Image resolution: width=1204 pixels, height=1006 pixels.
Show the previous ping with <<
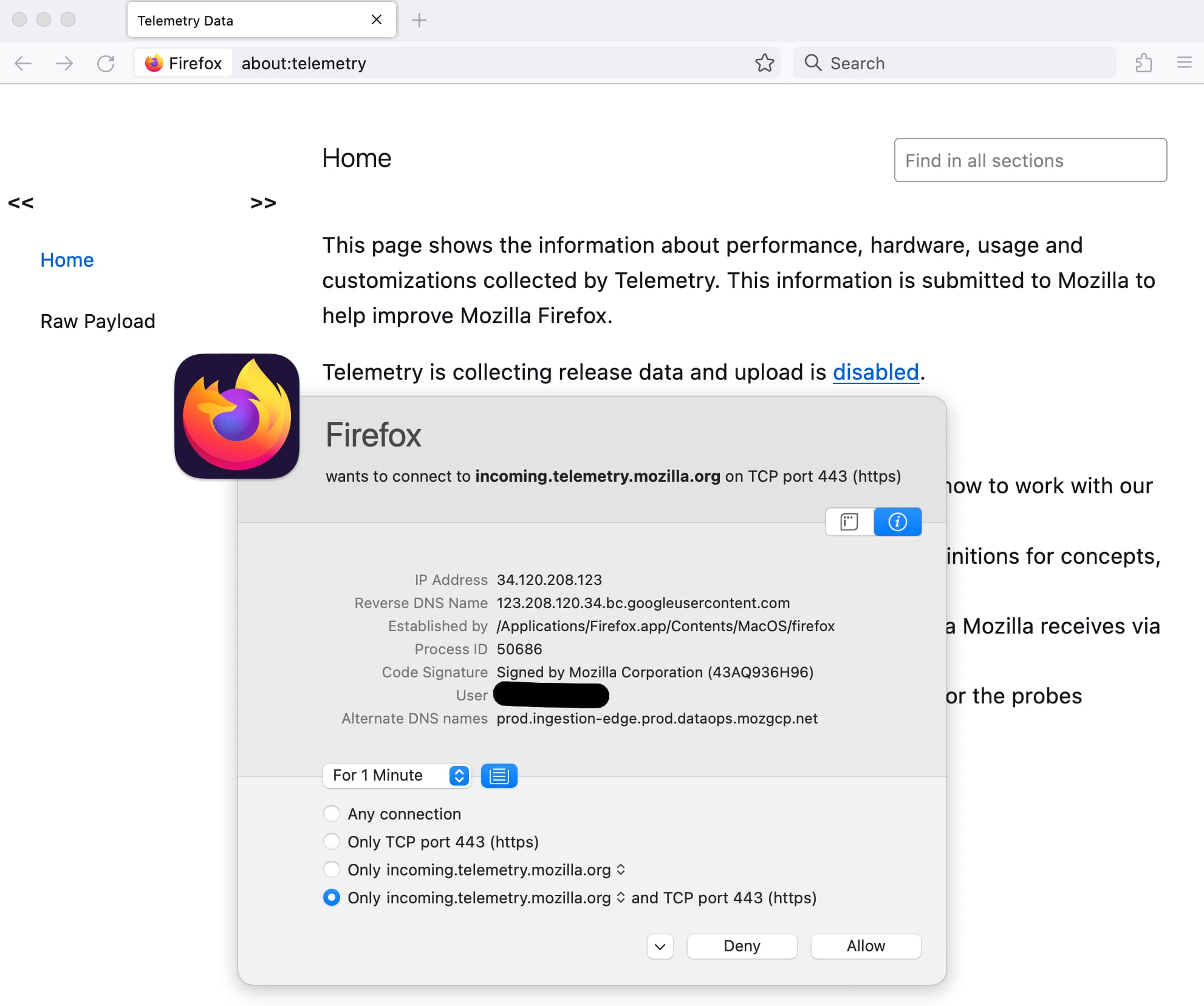click(21, 203)
